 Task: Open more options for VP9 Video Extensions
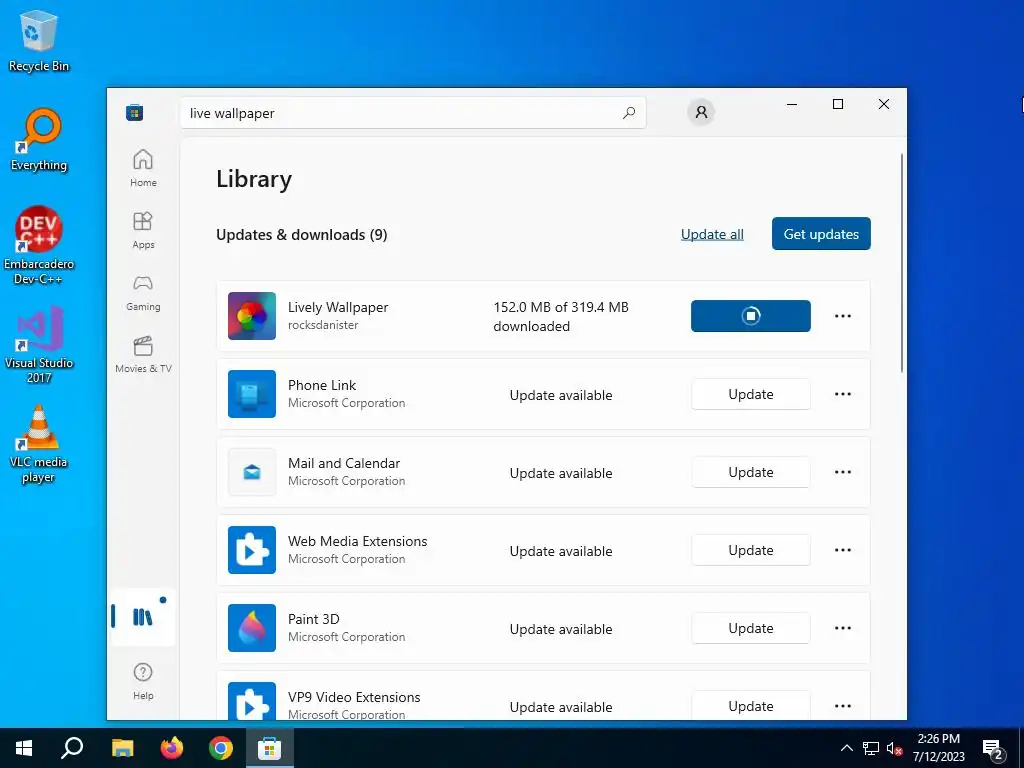[x=842, y=706]
